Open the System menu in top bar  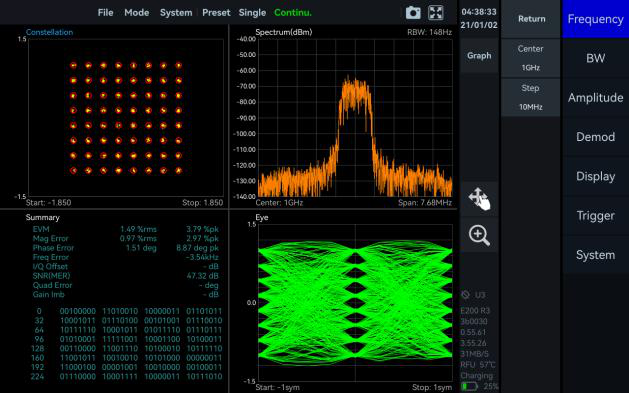(176, 13)
